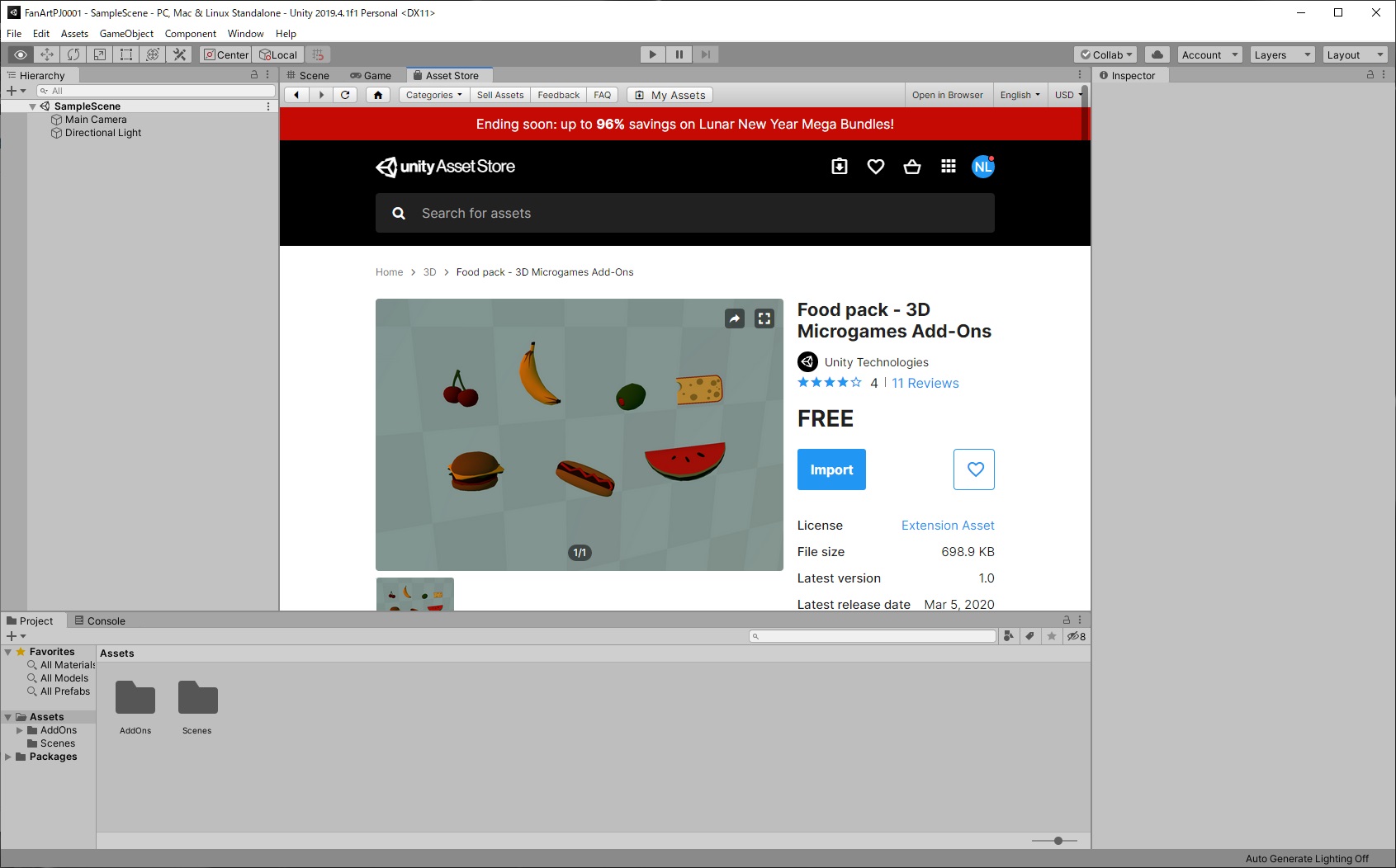The image size is (1396, 868).
Task: Search by label in Project panel
Action: [1029, 636]
